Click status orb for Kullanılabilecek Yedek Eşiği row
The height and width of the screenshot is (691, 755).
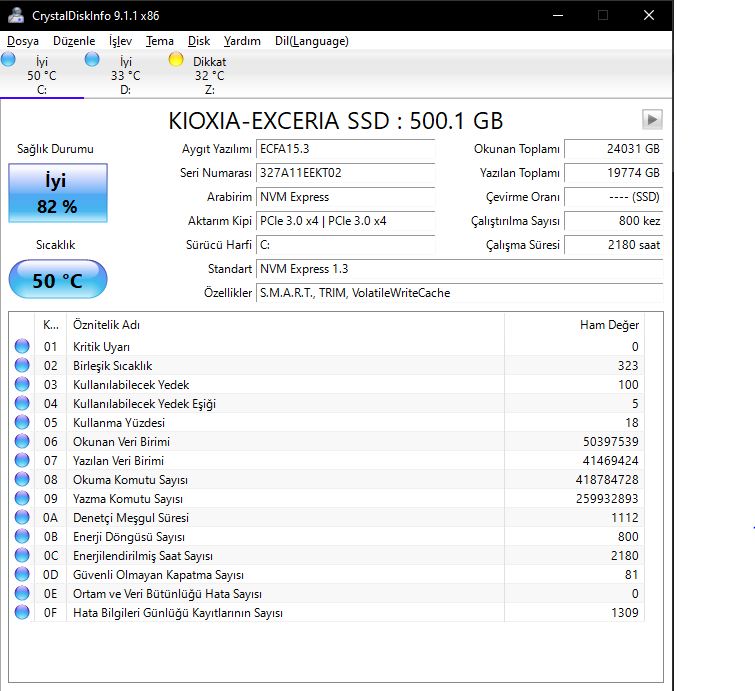coord(22,404)
